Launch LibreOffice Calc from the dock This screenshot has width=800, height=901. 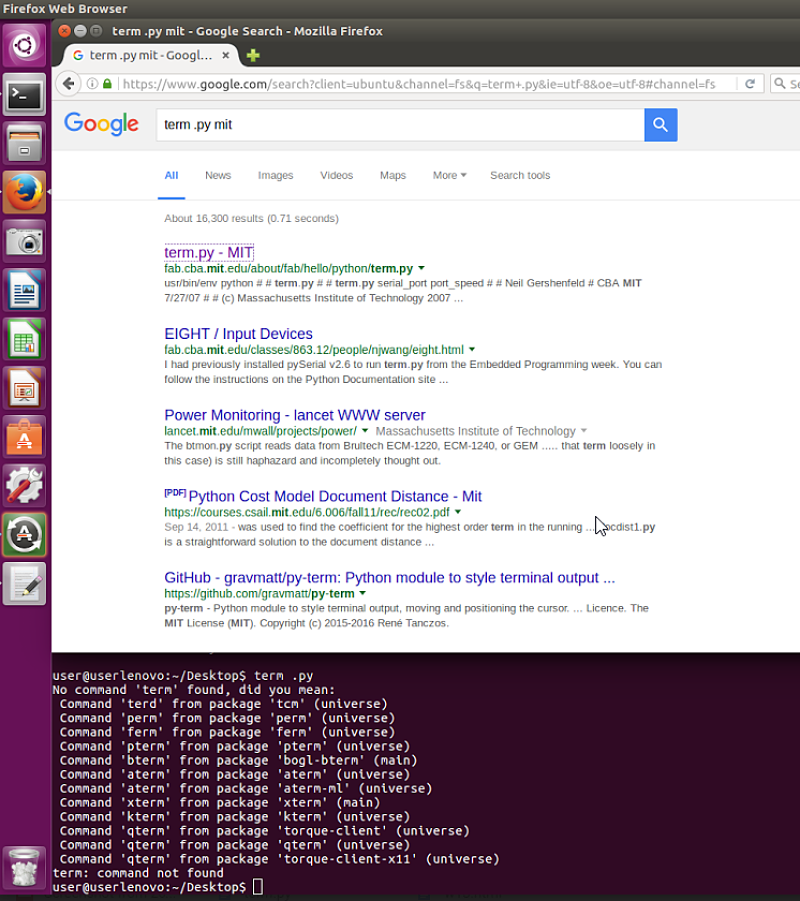[24, 339]
